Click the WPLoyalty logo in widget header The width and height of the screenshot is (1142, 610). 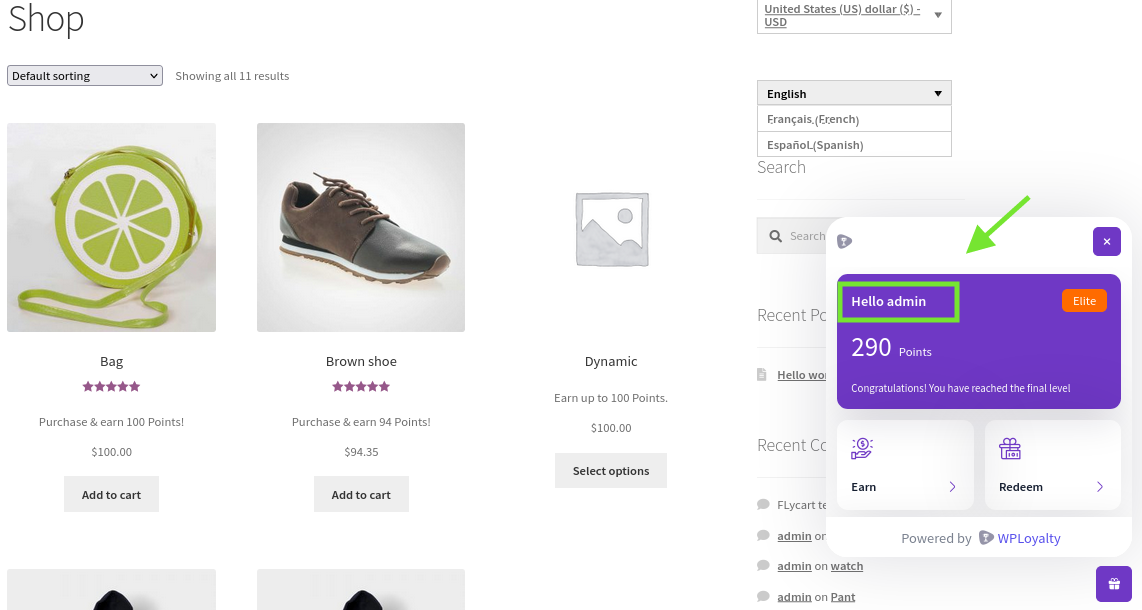pos(845,241)
